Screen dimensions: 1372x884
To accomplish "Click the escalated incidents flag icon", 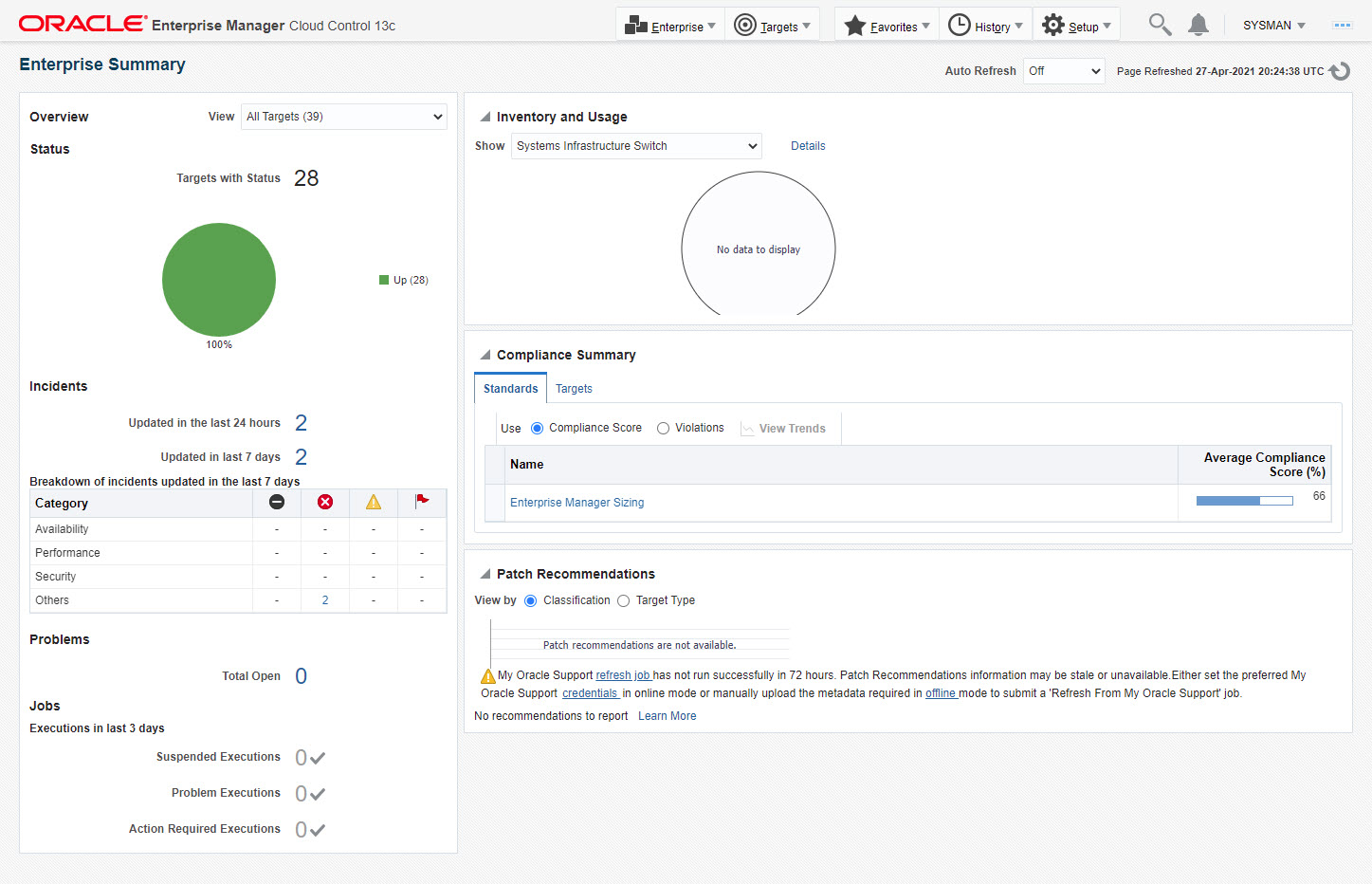I will tap(422, 501).
